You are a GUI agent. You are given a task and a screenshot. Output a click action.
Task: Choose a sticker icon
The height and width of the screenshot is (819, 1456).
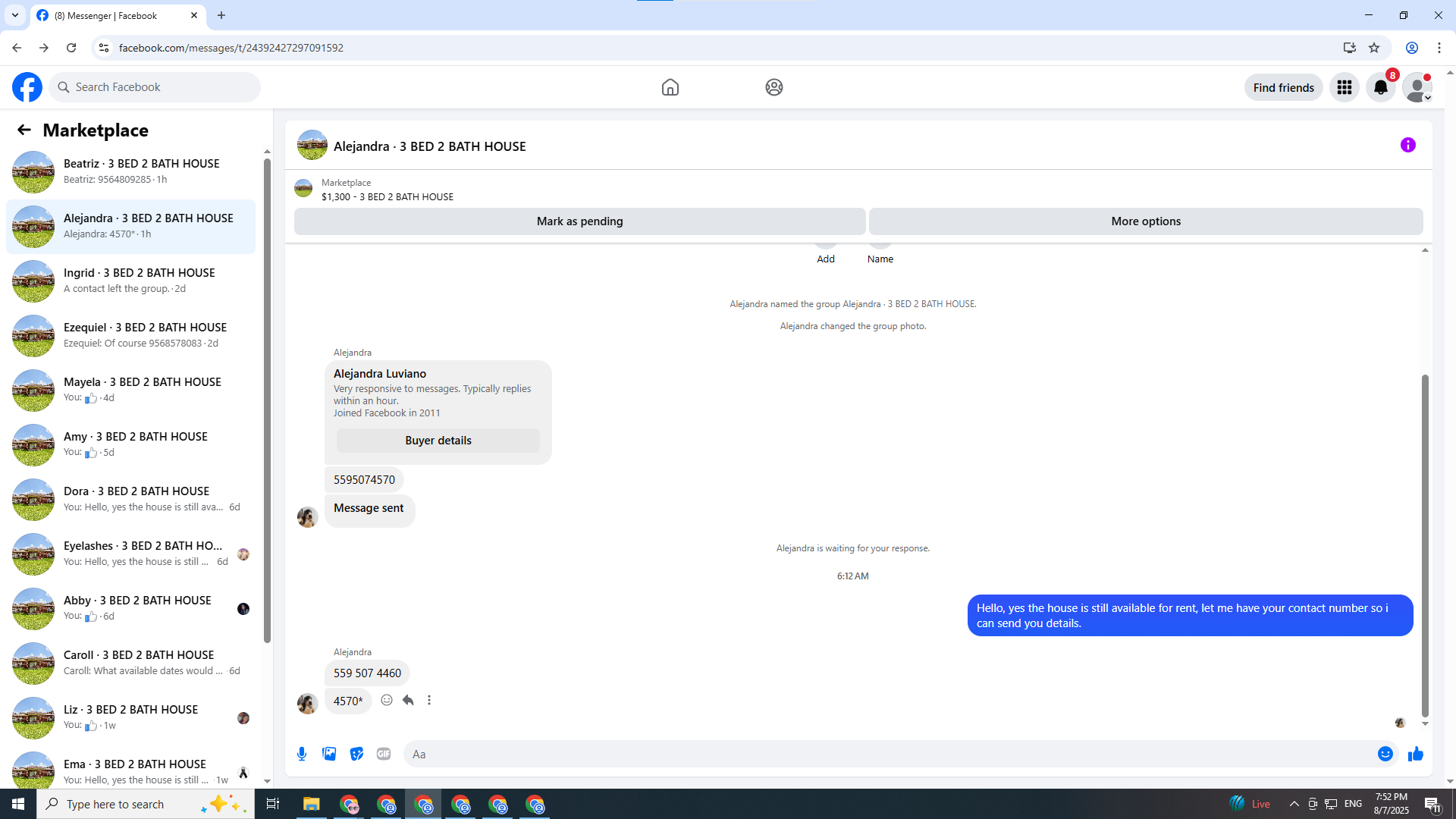[356, 754]
